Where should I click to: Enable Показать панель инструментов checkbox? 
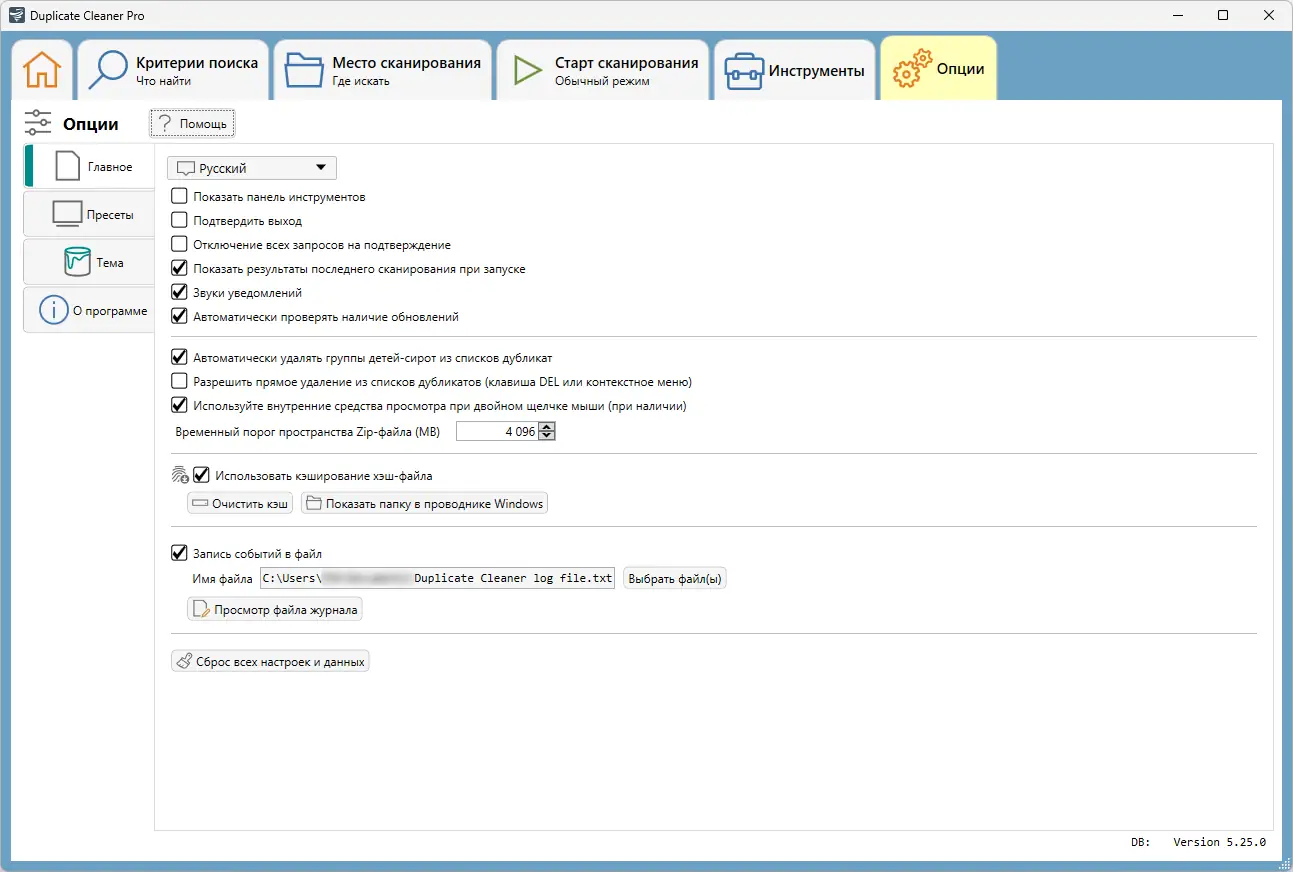pos(179,196)
